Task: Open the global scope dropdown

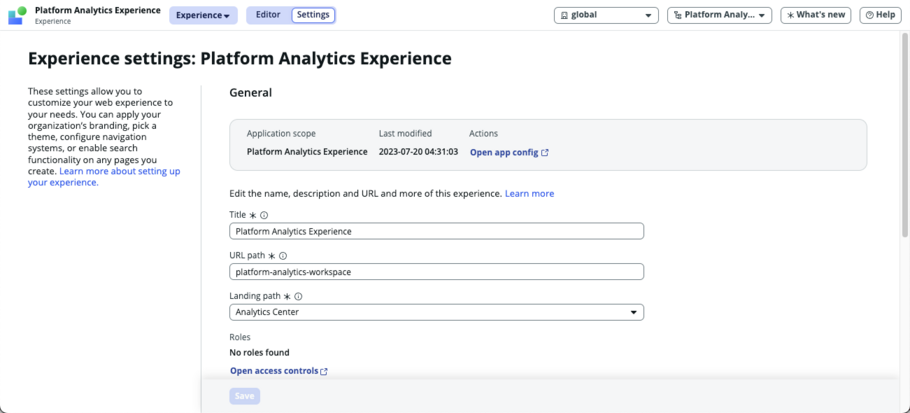Action: (606, 15)
